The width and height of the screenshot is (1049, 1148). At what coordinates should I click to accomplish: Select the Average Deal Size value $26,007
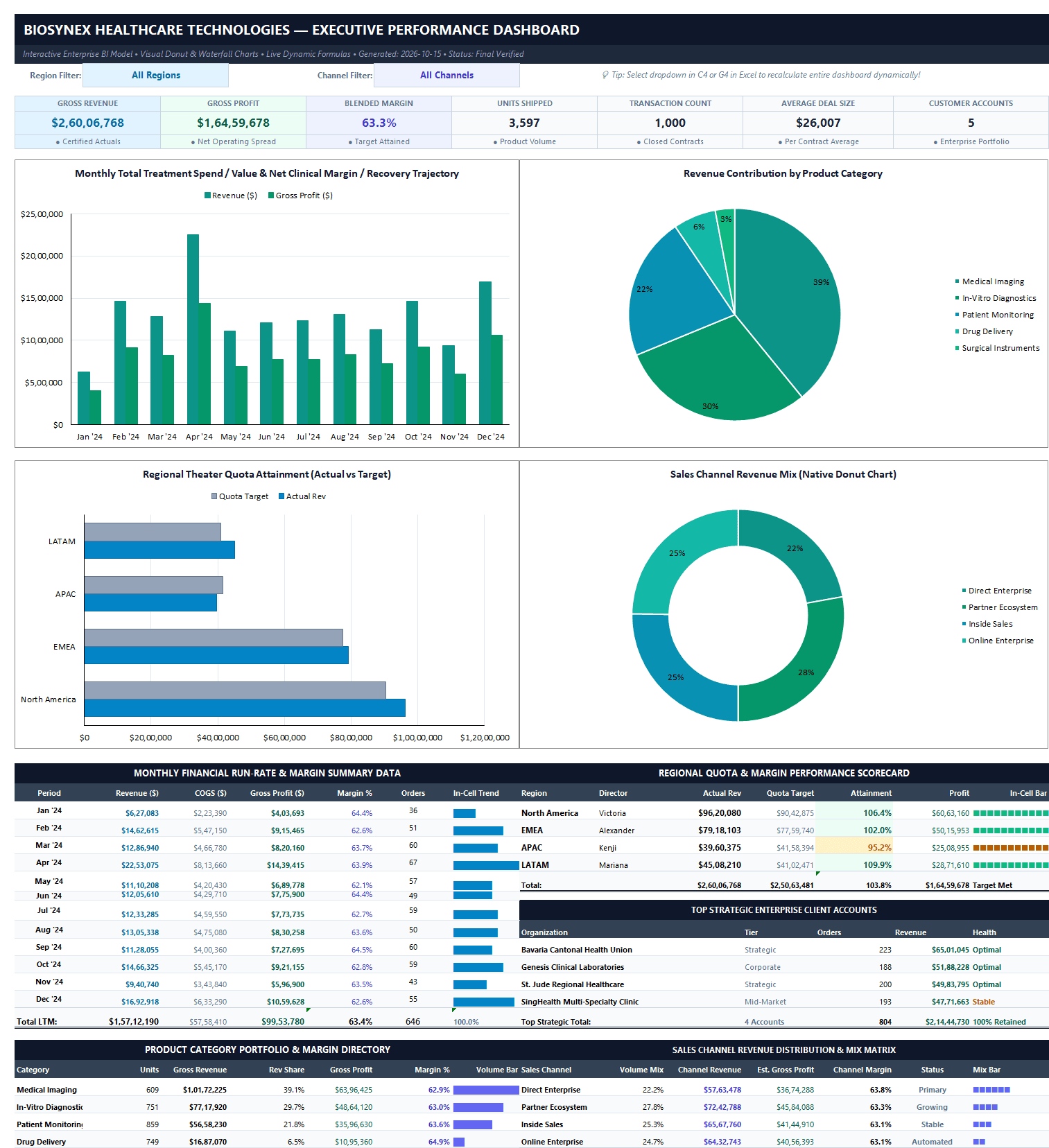pyautogui.click(x=818, y=123)
